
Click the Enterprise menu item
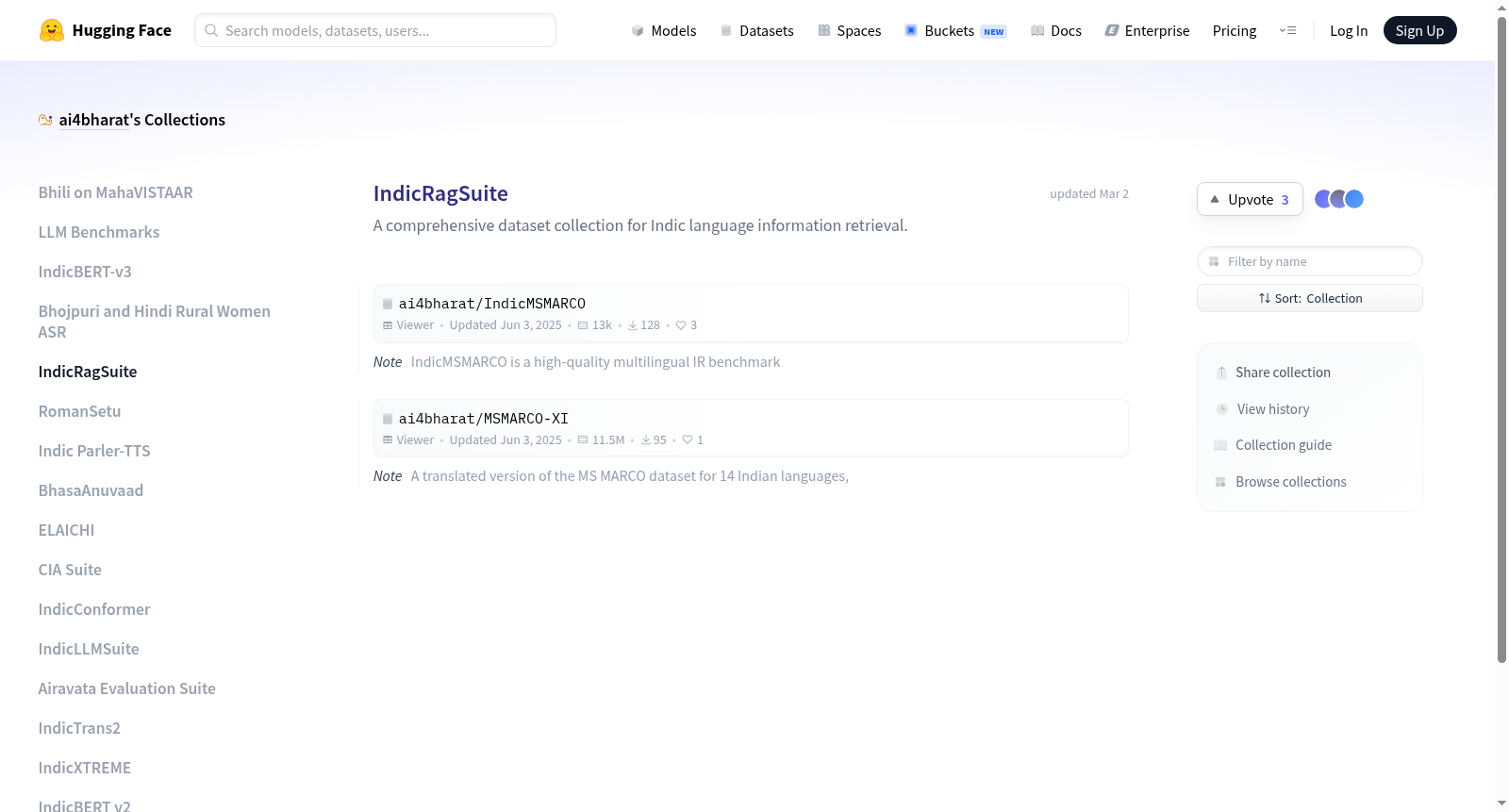click(1147, 30)
